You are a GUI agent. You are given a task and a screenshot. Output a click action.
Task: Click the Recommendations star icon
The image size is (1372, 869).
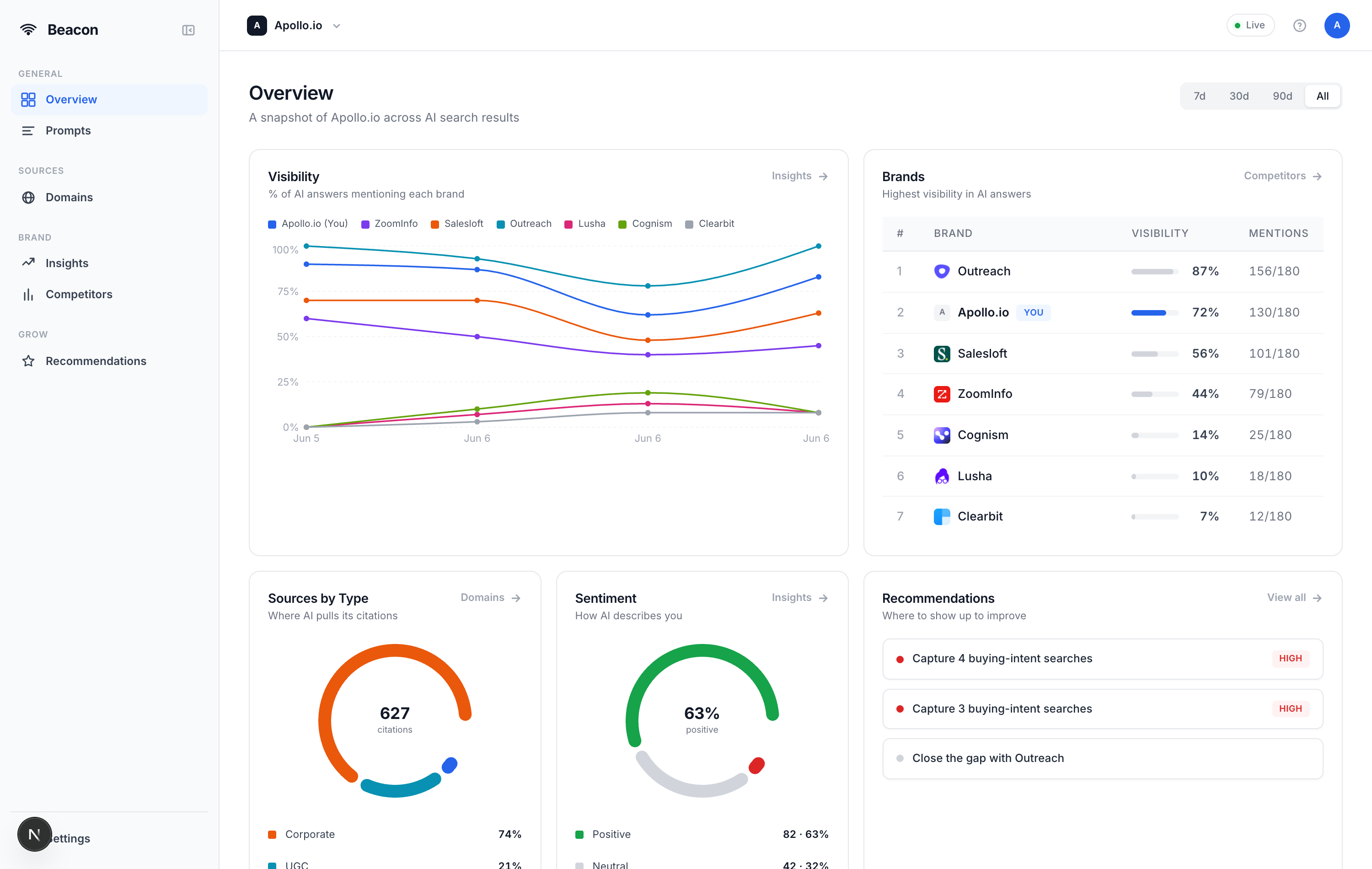[28, 361]
